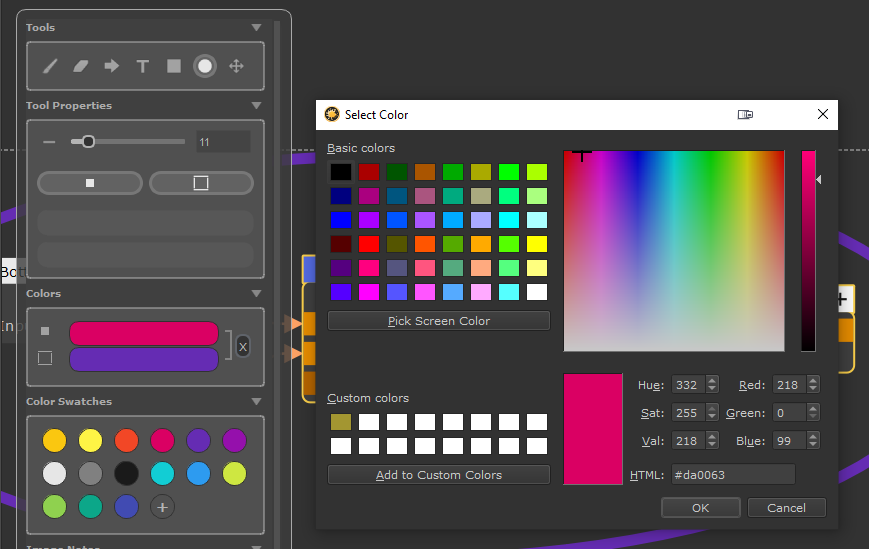The height and width of the screenshot is (549, 869).
Task: Collapse the Tools section
Action: (x=256, y=28)
